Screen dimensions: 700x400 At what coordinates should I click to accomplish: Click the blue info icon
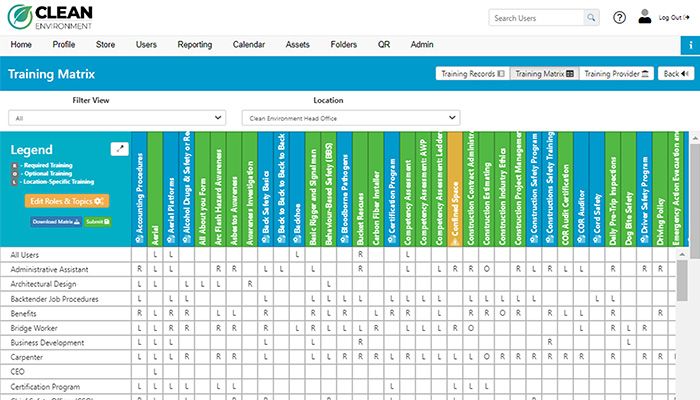tap(690, 46)
